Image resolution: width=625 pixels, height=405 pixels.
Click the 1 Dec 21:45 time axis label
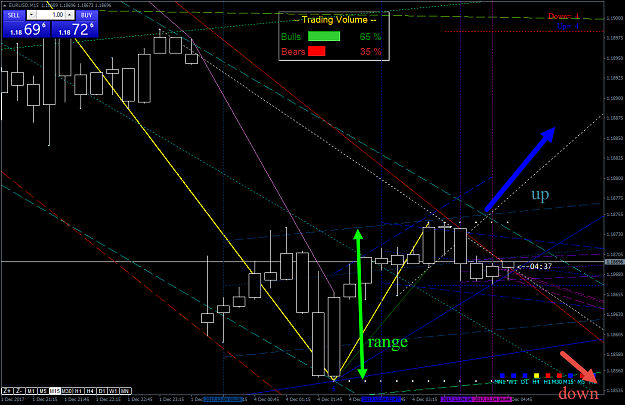75,399
